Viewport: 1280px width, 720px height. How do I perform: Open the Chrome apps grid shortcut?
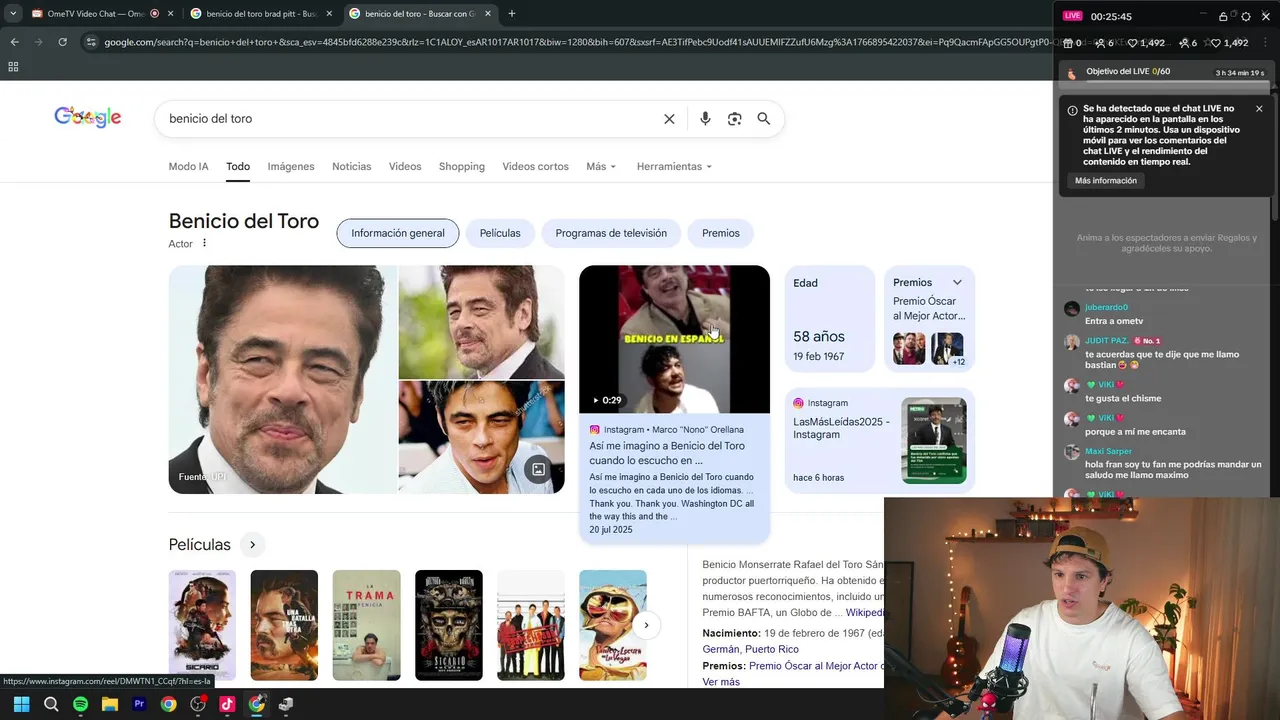(x=13, y=67)
